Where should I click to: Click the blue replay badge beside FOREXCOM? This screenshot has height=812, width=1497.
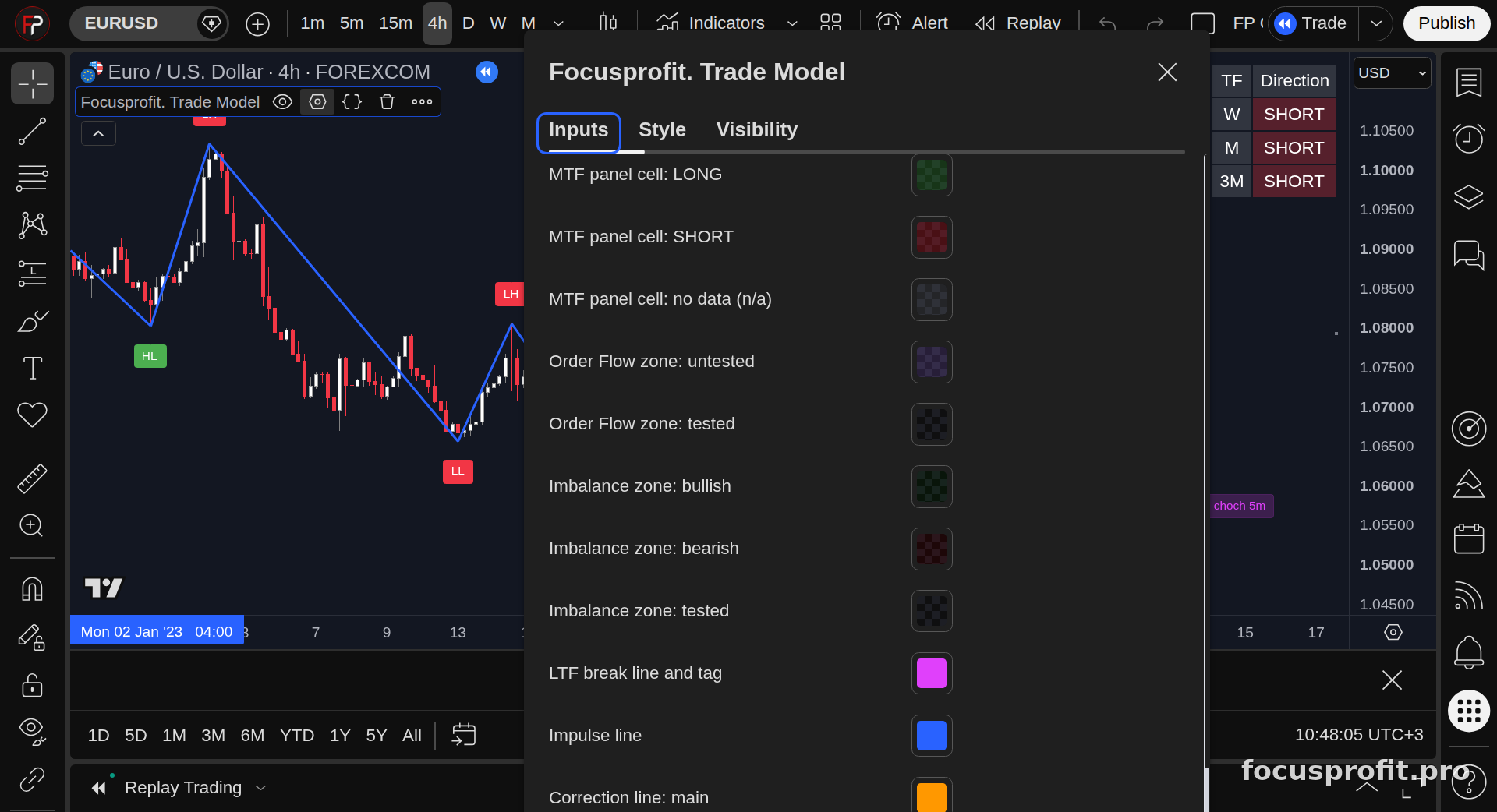[487, 72]
